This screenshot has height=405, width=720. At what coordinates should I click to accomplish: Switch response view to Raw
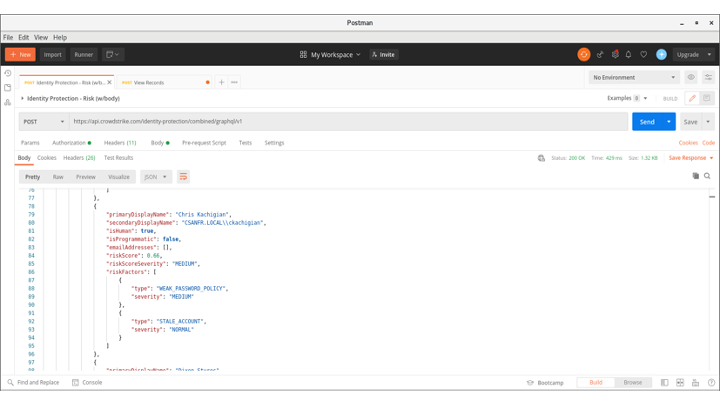coord(58,177)
